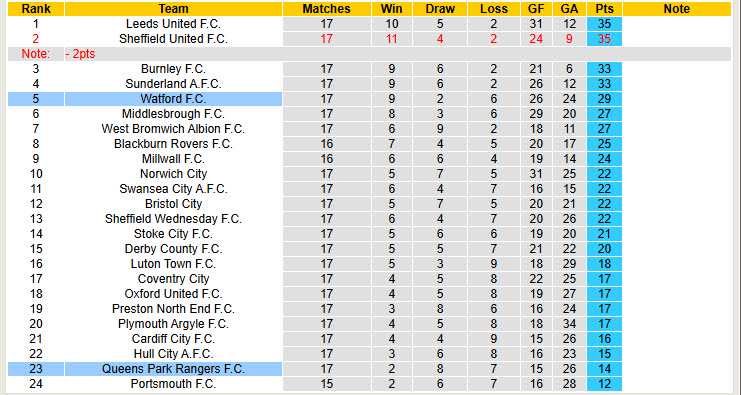Image resolution: width=741 pixels, height=395 pixels.
Task: Open the Sheffield United F.C. team link
Action: point(173,39)
